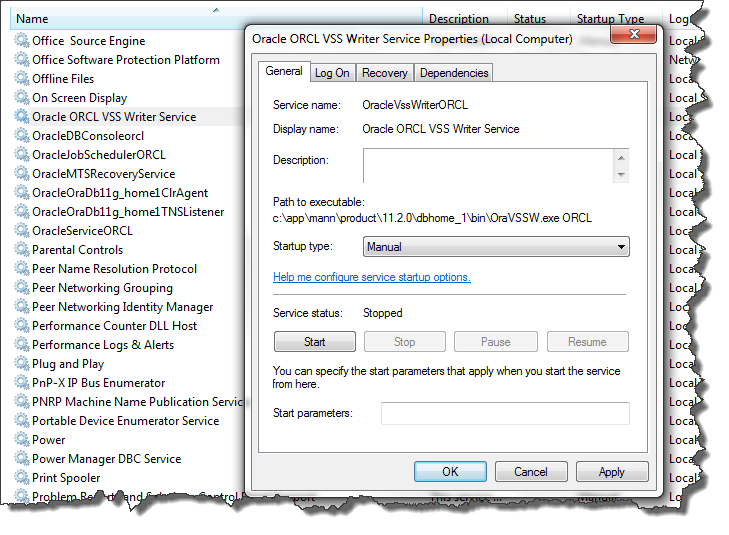Open the service startup options help link

(x=371, y=277)
